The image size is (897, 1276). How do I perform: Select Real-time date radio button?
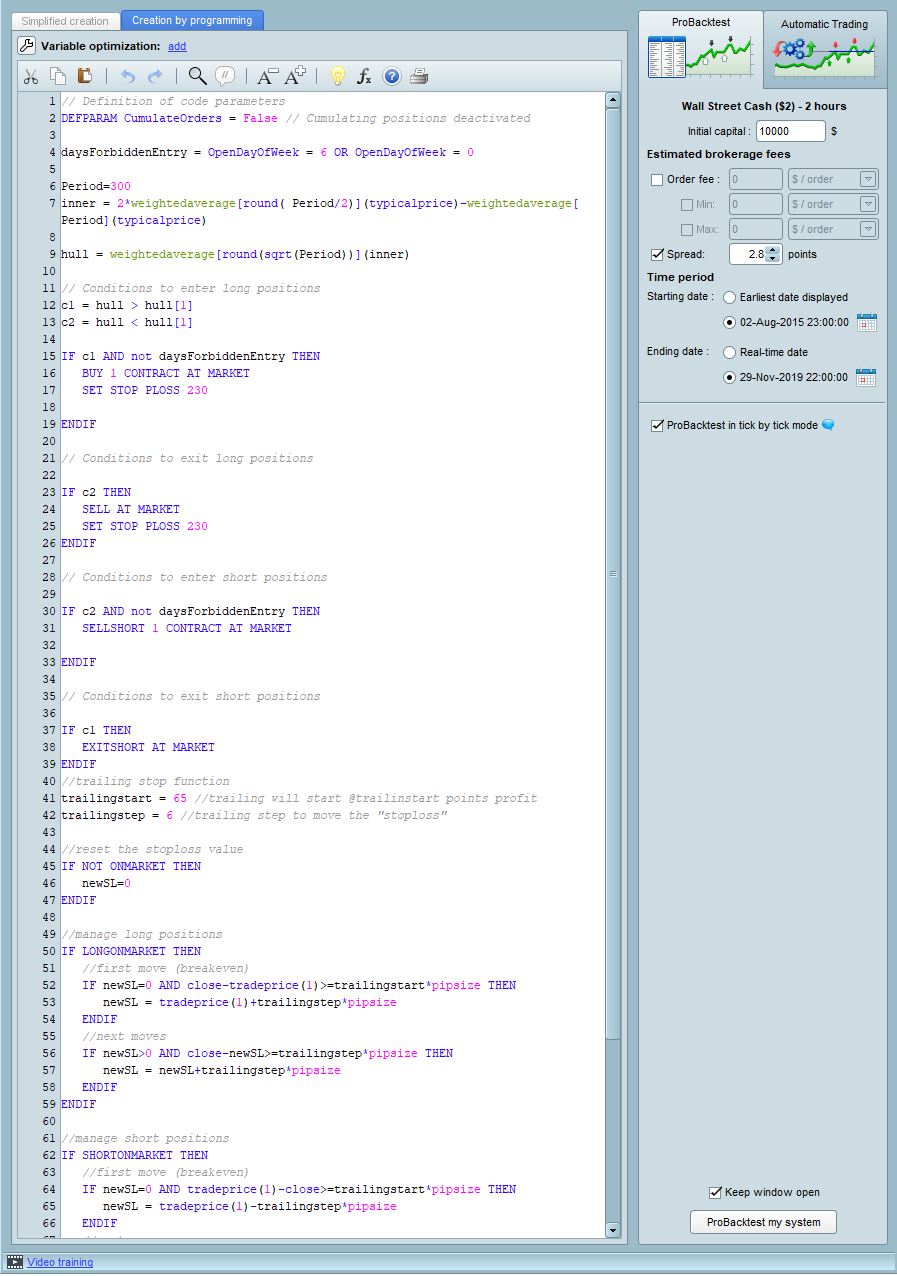(x=730, y=352)
